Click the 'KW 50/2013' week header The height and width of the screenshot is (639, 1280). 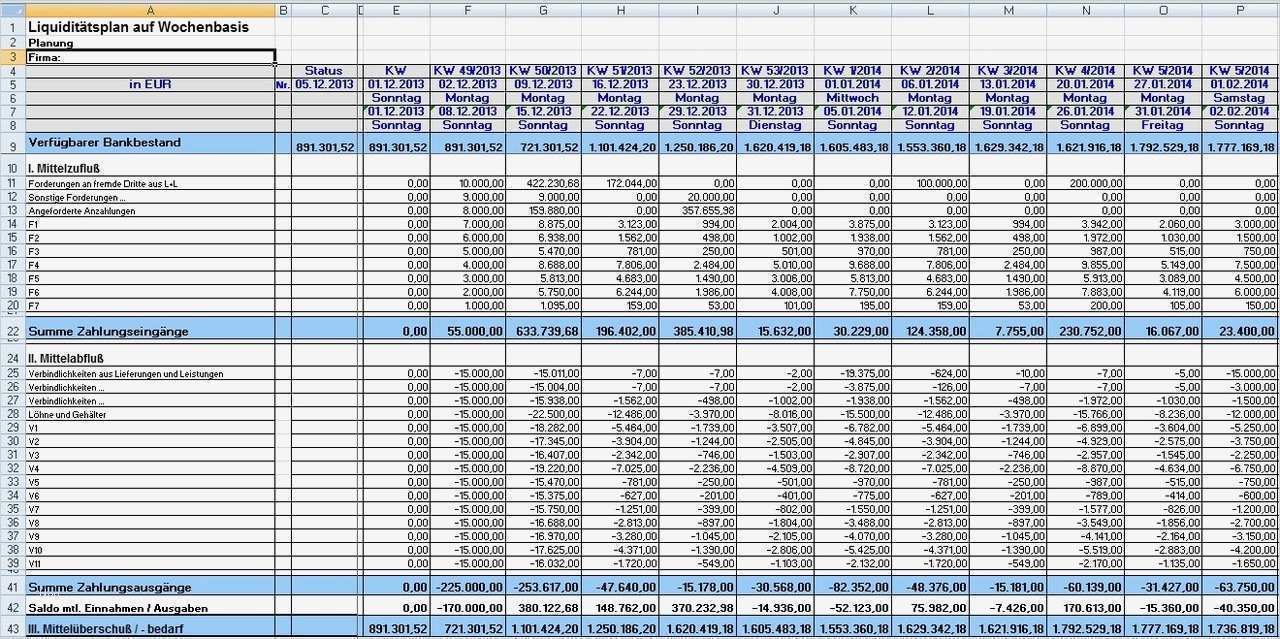coord(543,71)
